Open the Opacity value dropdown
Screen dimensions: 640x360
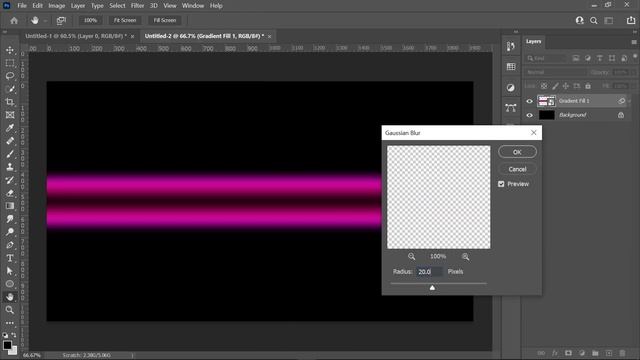(633, 72)
